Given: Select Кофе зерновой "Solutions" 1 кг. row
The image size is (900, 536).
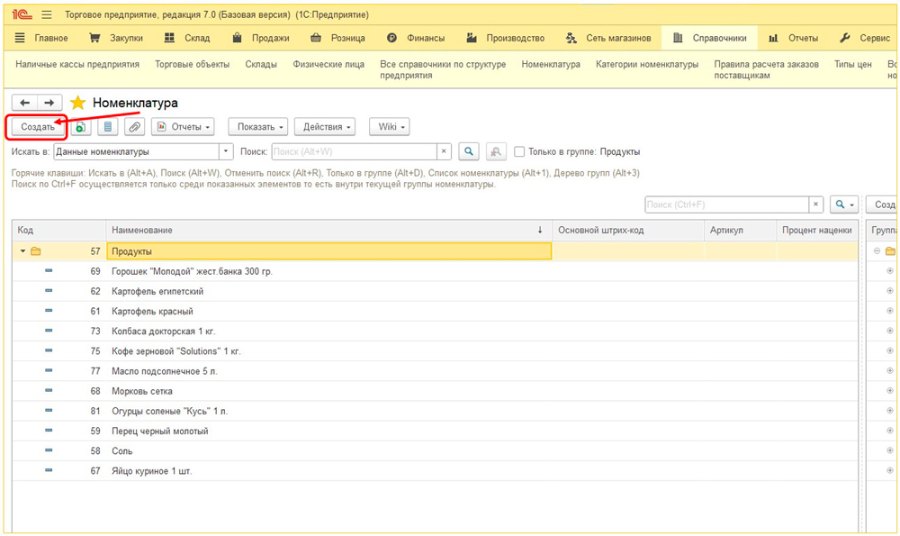Looking at the screenshot, I should 435,351.
